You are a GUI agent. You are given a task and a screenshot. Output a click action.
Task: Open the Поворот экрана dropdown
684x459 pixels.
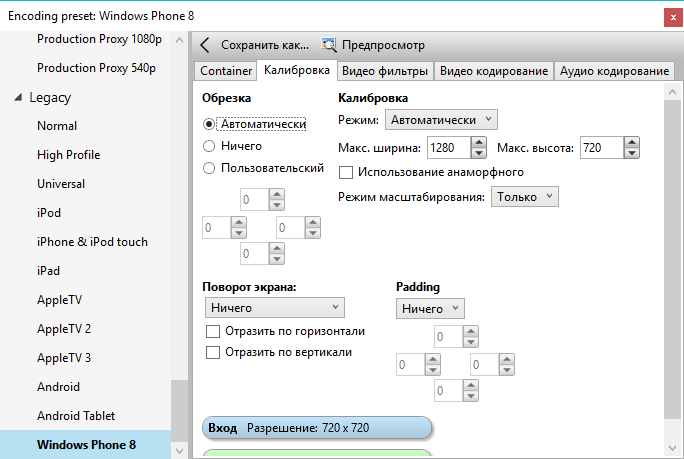(275, 308)
